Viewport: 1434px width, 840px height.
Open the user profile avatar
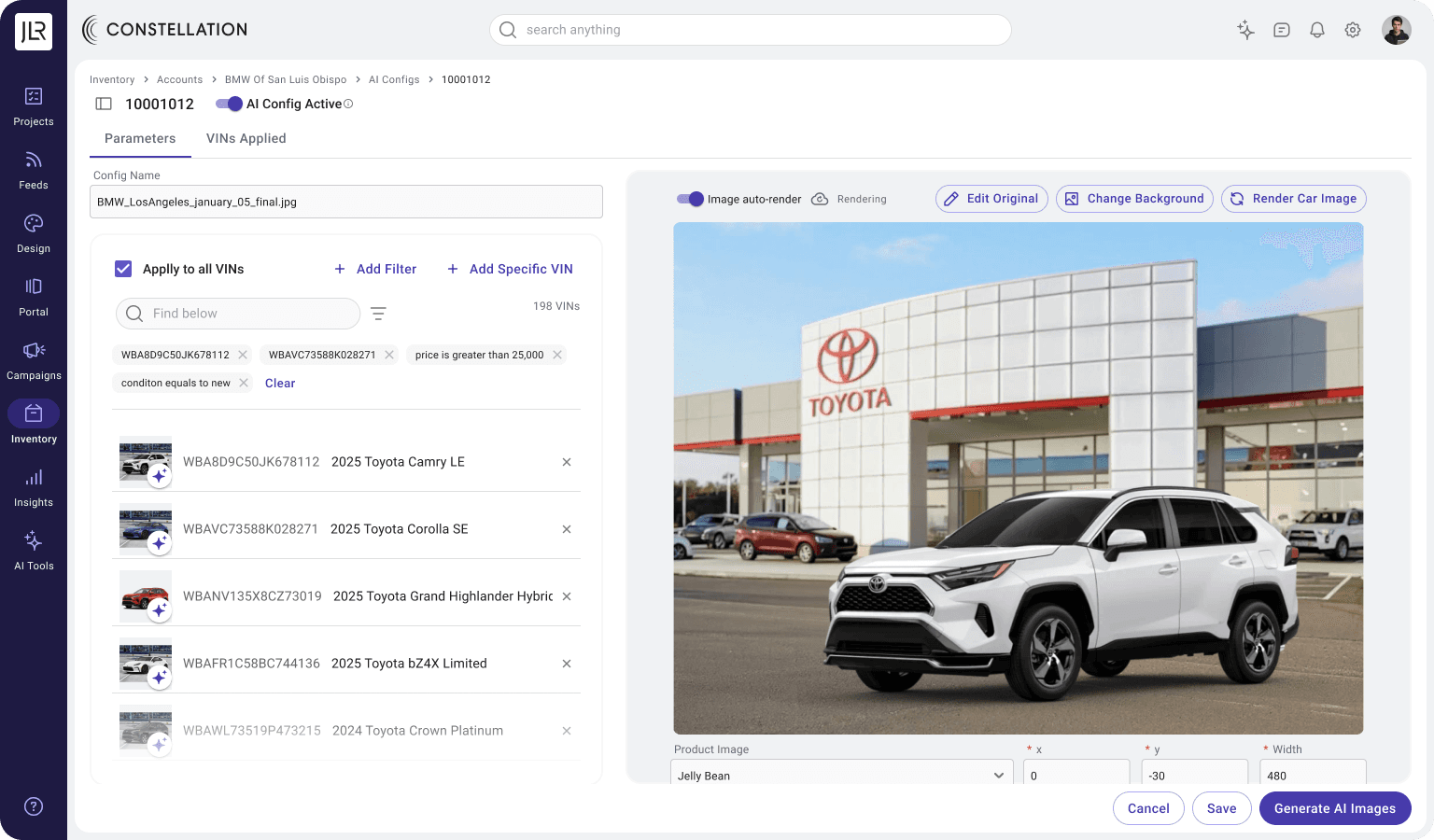1397,30
